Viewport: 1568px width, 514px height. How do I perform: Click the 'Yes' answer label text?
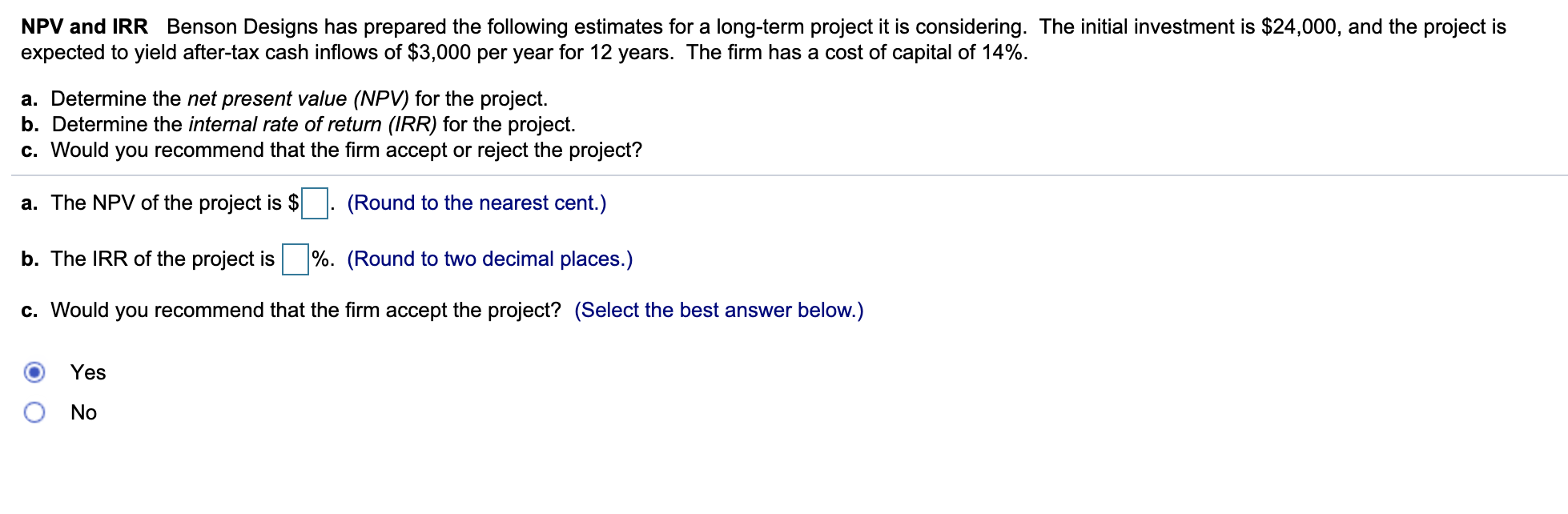pos(88,372)
